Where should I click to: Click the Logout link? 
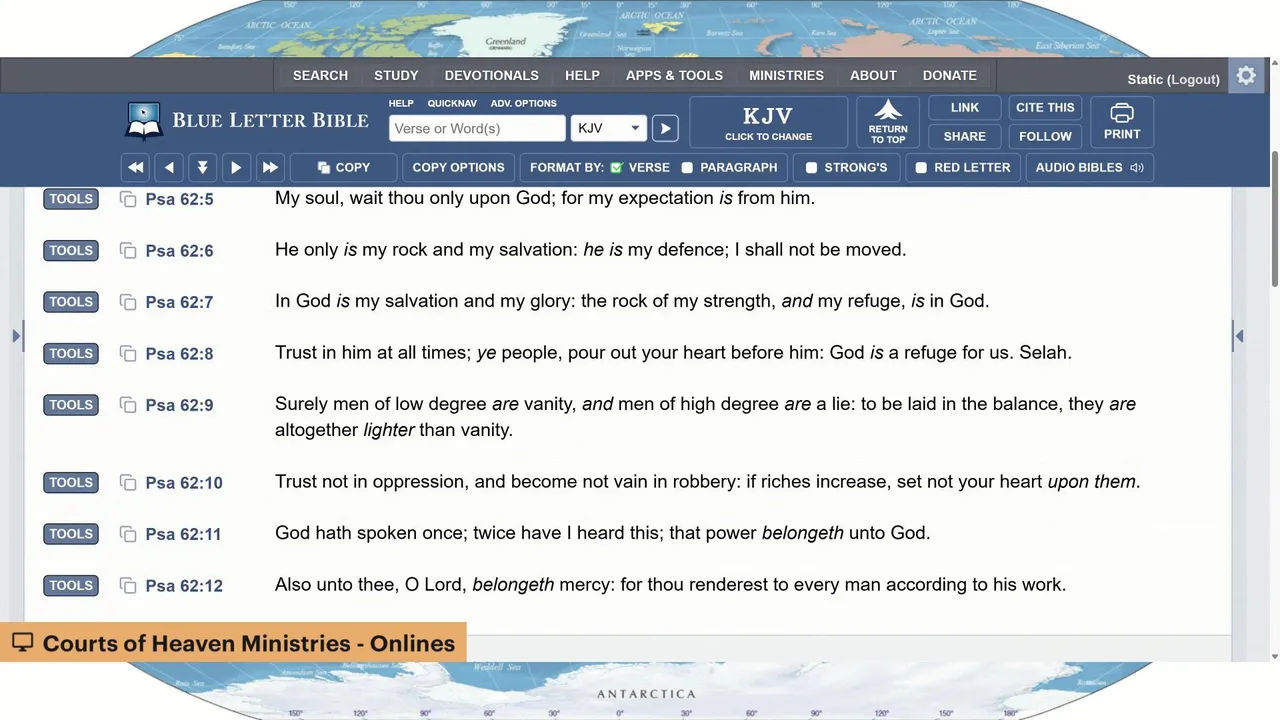[x=1194, y=80]
